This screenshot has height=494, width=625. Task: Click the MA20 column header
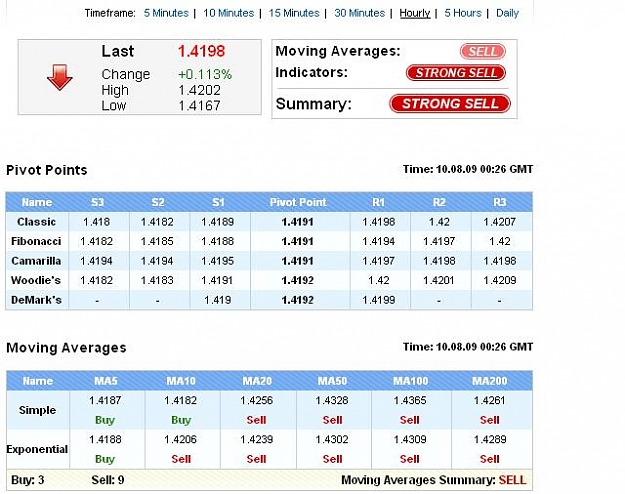[257, 381]
